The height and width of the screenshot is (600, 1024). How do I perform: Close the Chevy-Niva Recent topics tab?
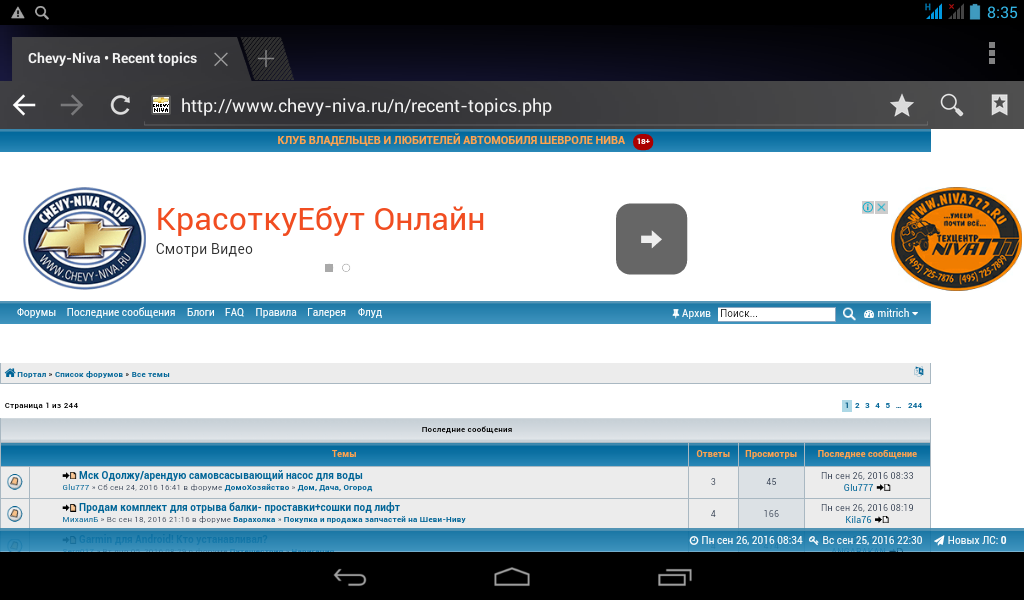coord(221,59)
